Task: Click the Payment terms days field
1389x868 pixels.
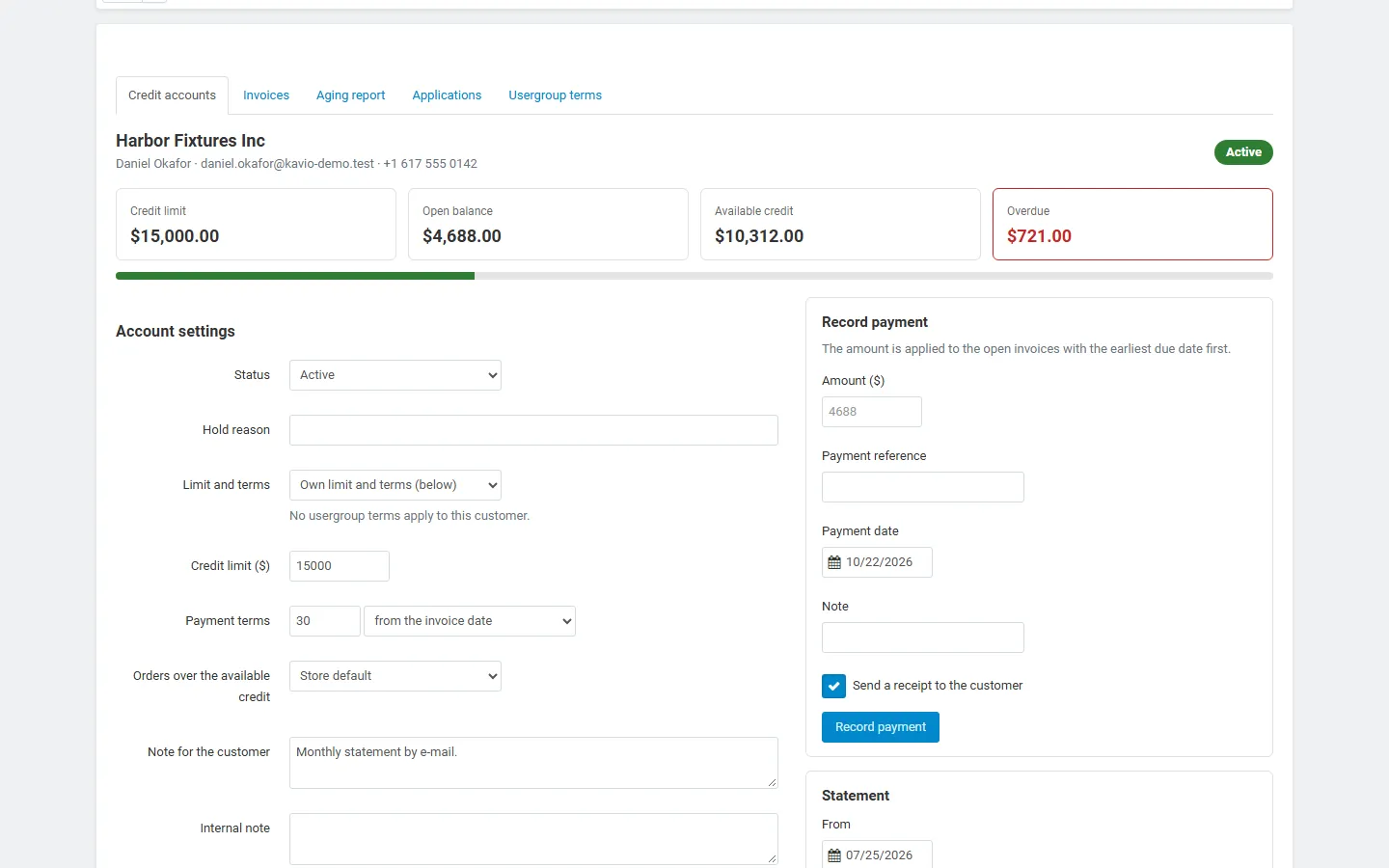Action: pos(325,621)
